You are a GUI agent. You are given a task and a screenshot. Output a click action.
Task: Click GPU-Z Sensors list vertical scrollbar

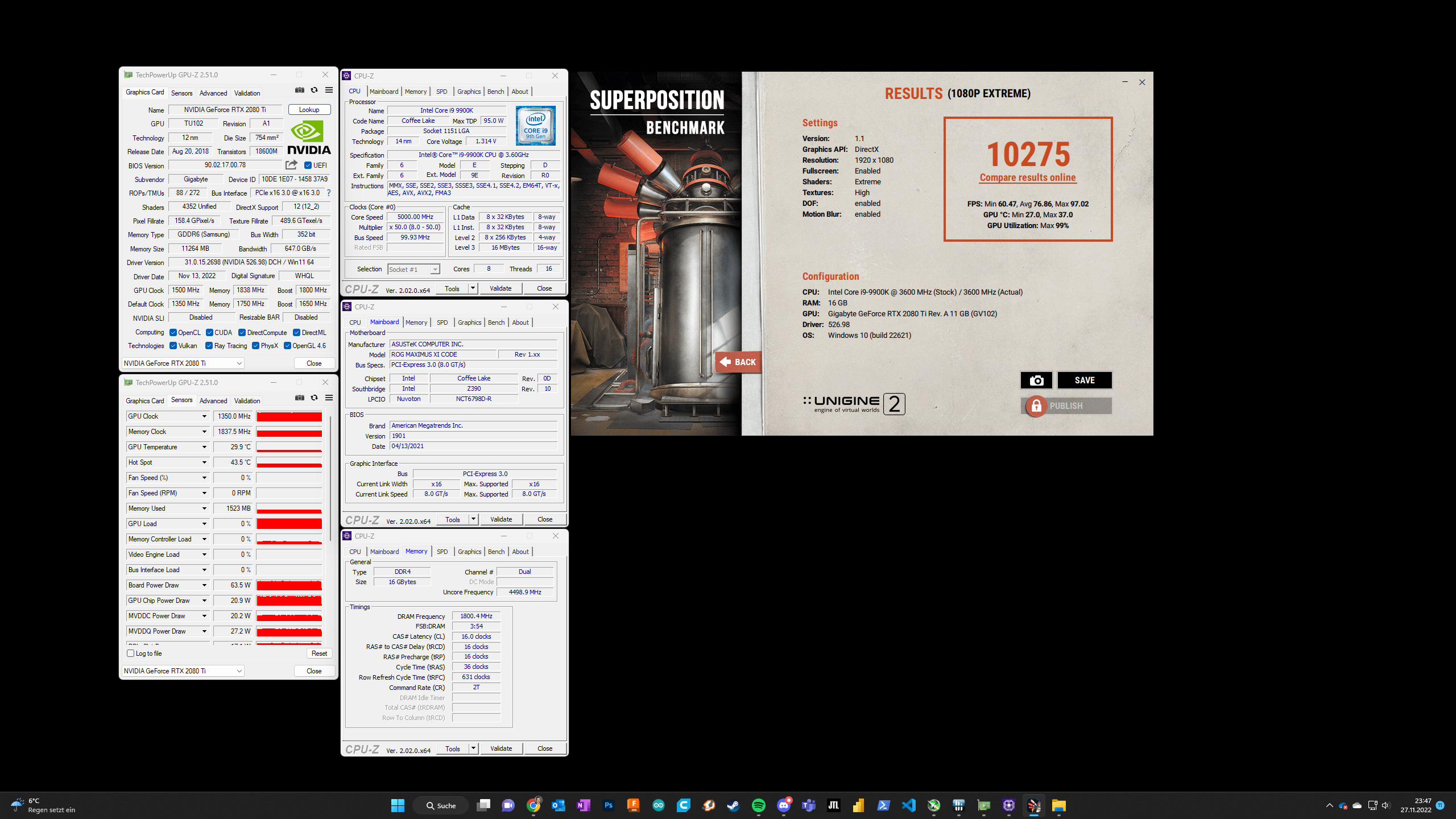coord(330,478)
